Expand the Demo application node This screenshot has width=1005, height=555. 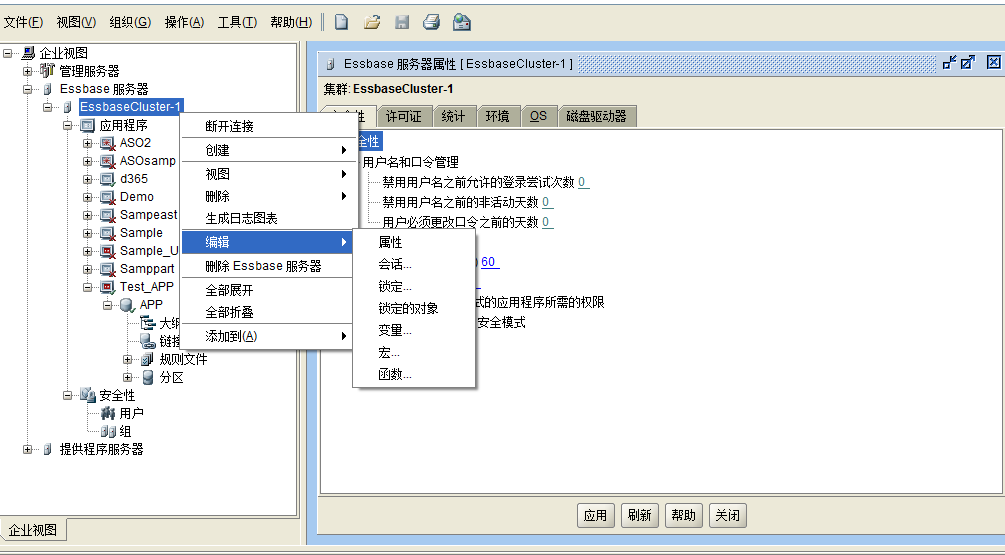coord(87,197)
